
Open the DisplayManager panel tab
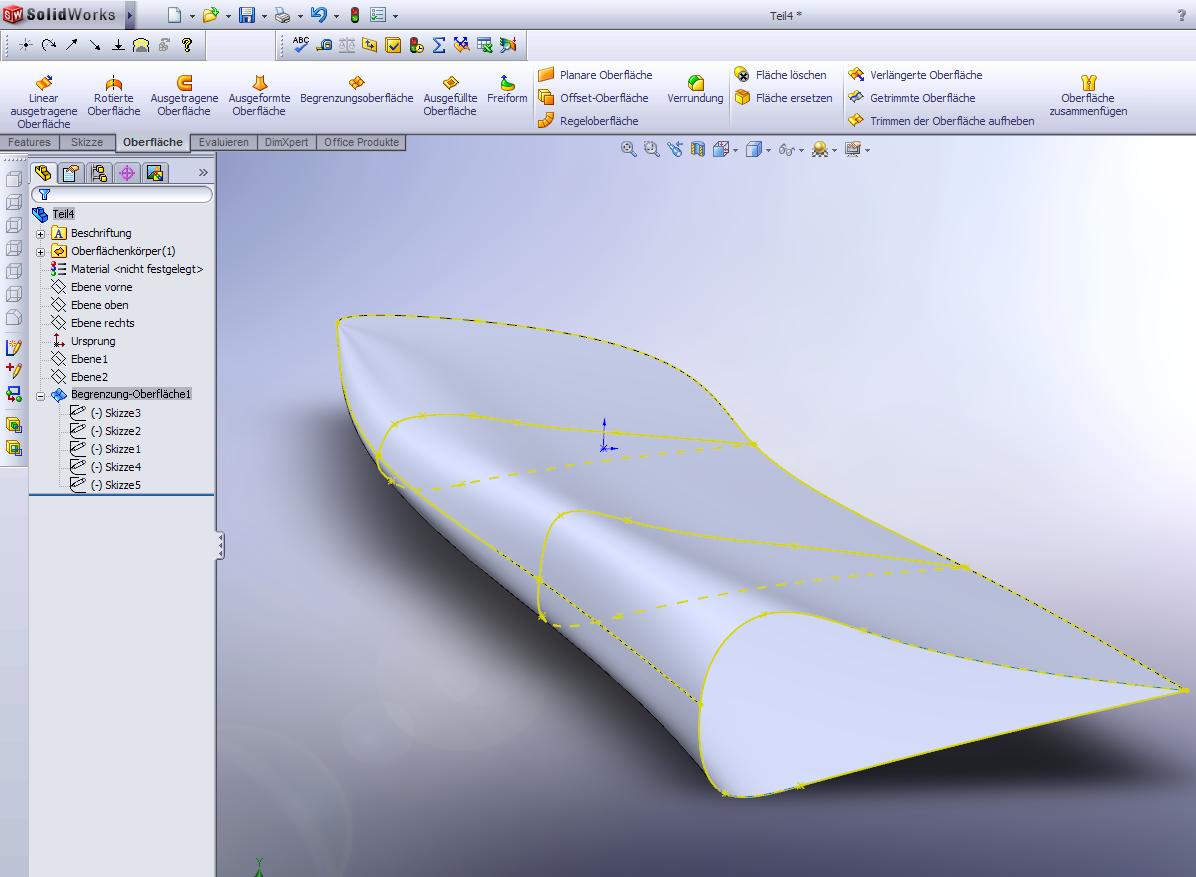(155, 173)
